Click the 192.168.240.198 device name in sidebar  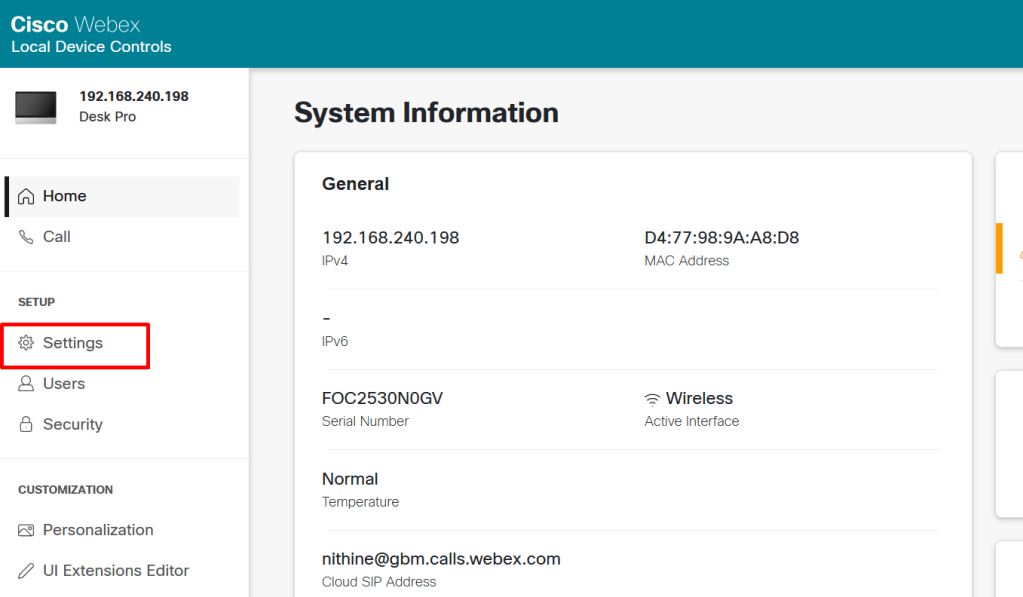point(134,97)
